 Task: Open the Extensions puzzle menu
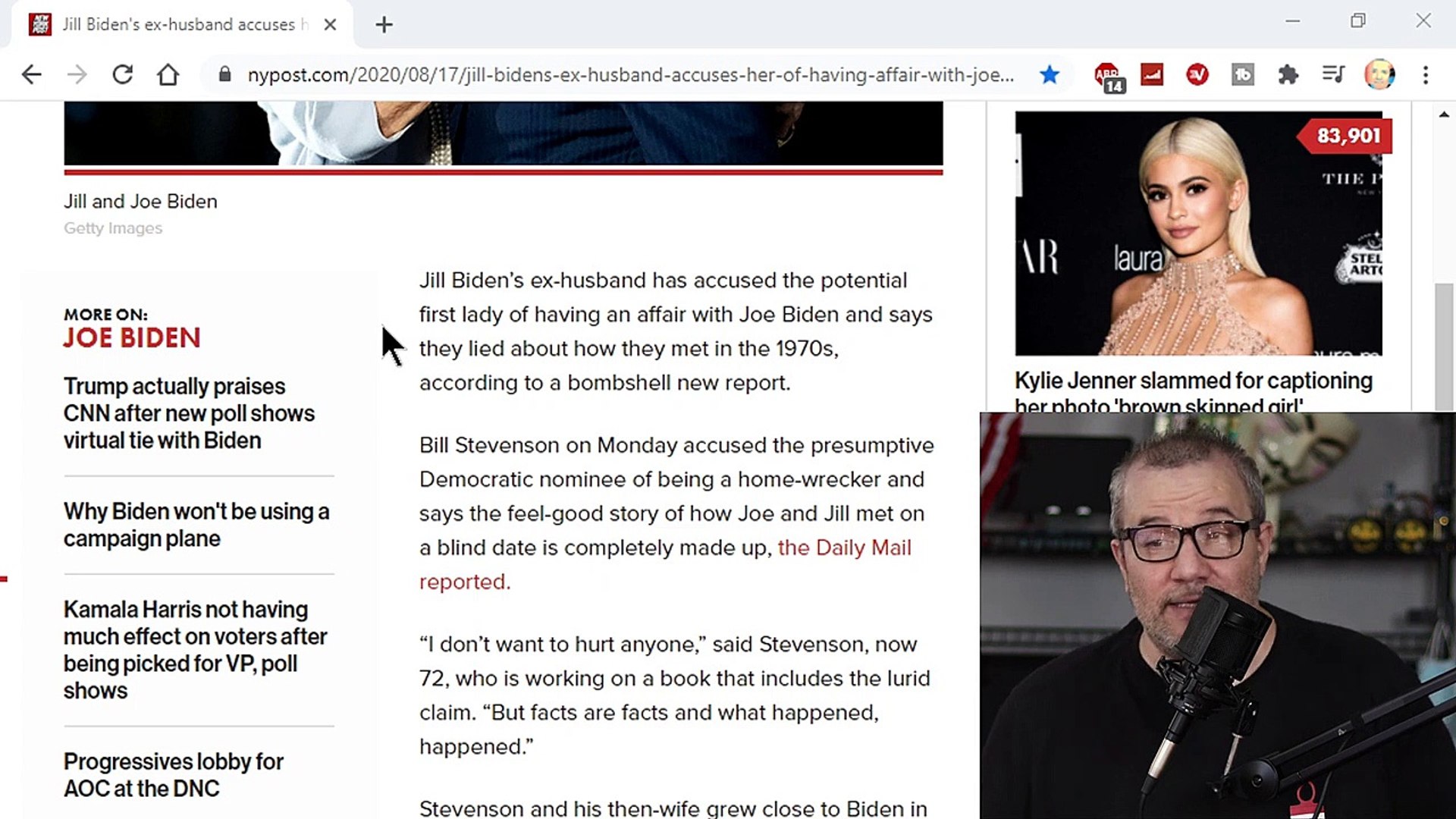[x=1288, y=74]
